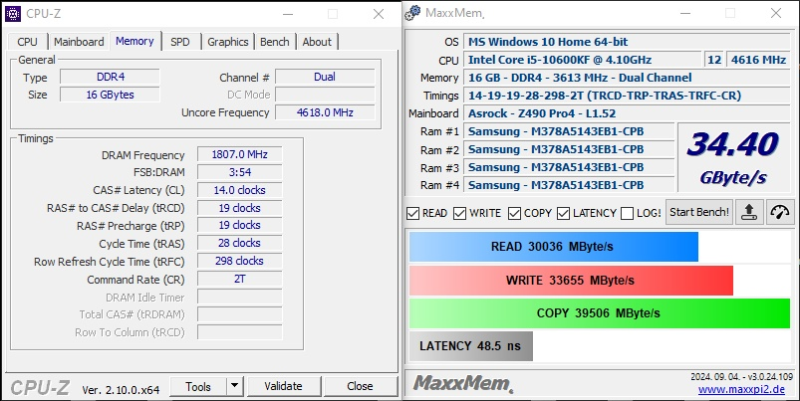Open the Bench tab in CPU-Z
Viewport: 800px width, 401px height.
coord(274,42)
